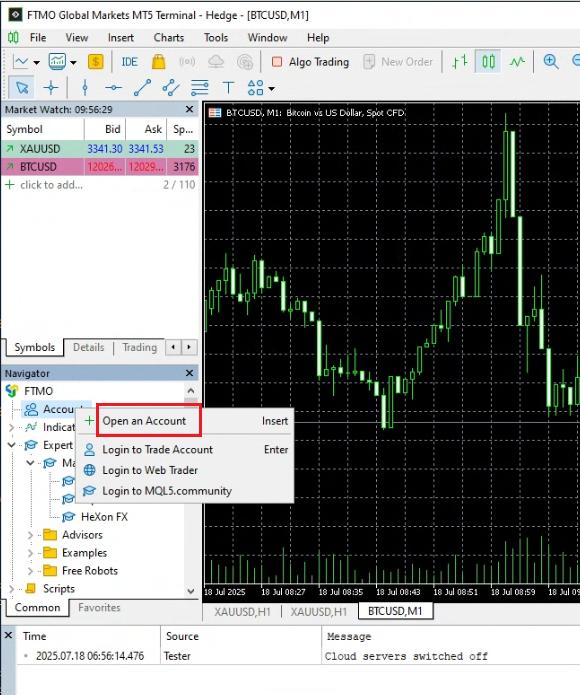Expand the Advisors folder
This screenshot has width=580, height=695.
click(30, 535)
